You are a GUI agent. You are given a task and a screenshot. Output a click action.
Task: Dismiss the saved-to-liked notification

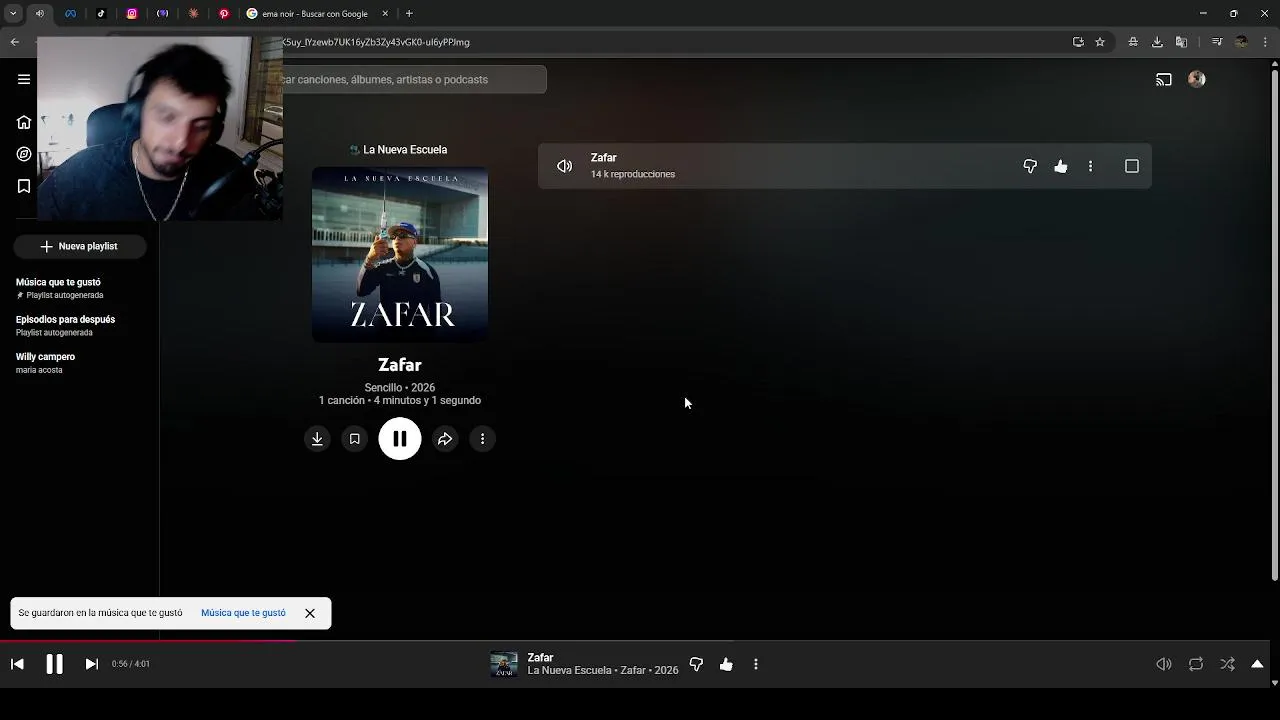tap(310, 613)
